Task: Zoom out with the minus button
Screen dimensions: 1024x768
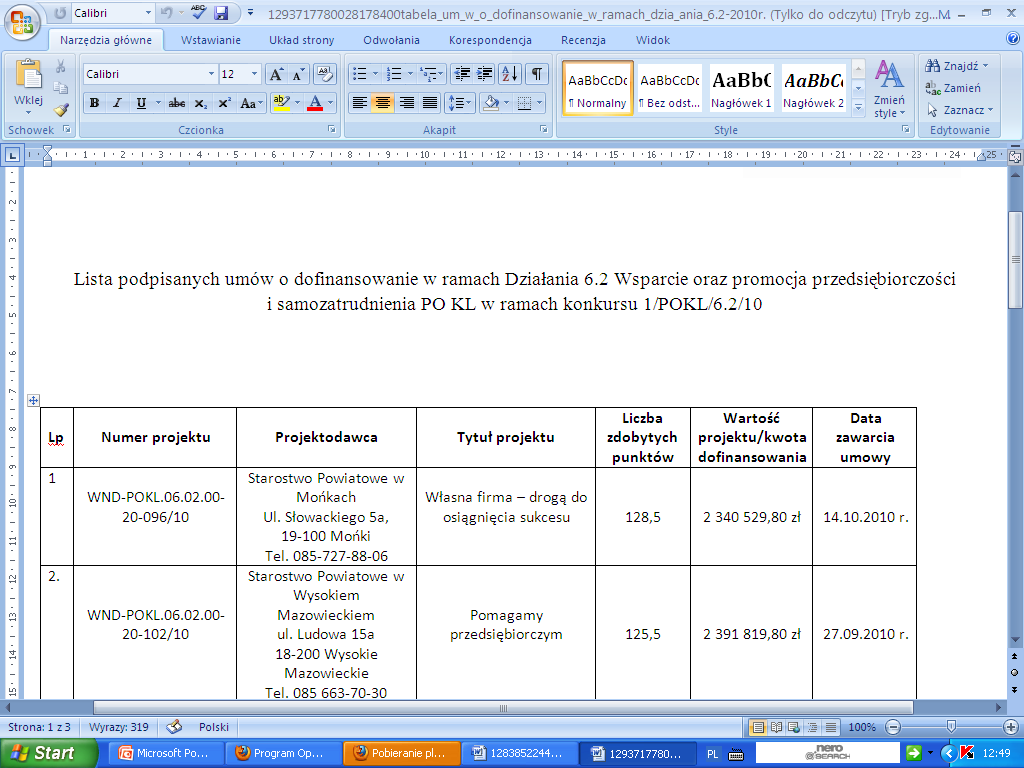Action: (x=893, y=727)
